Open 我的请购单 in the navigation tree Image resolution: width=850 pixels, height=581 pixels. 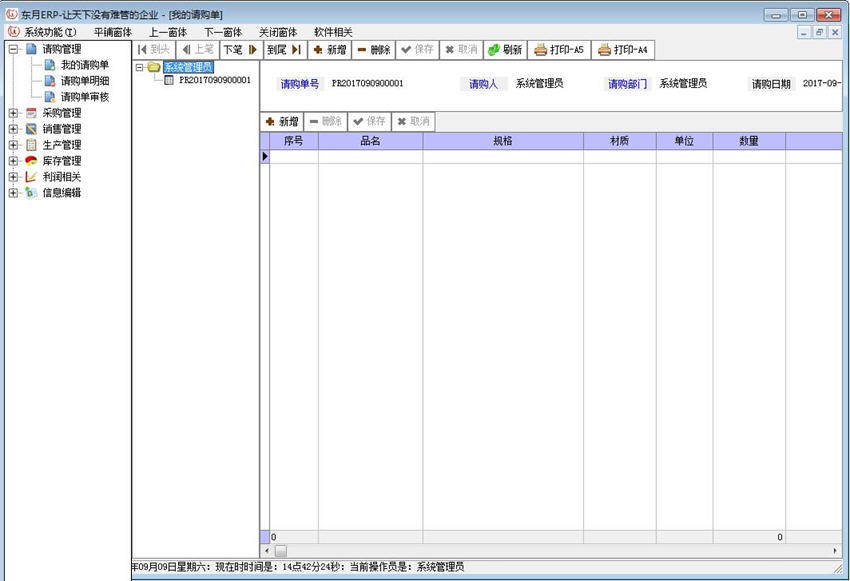(85, 65)
